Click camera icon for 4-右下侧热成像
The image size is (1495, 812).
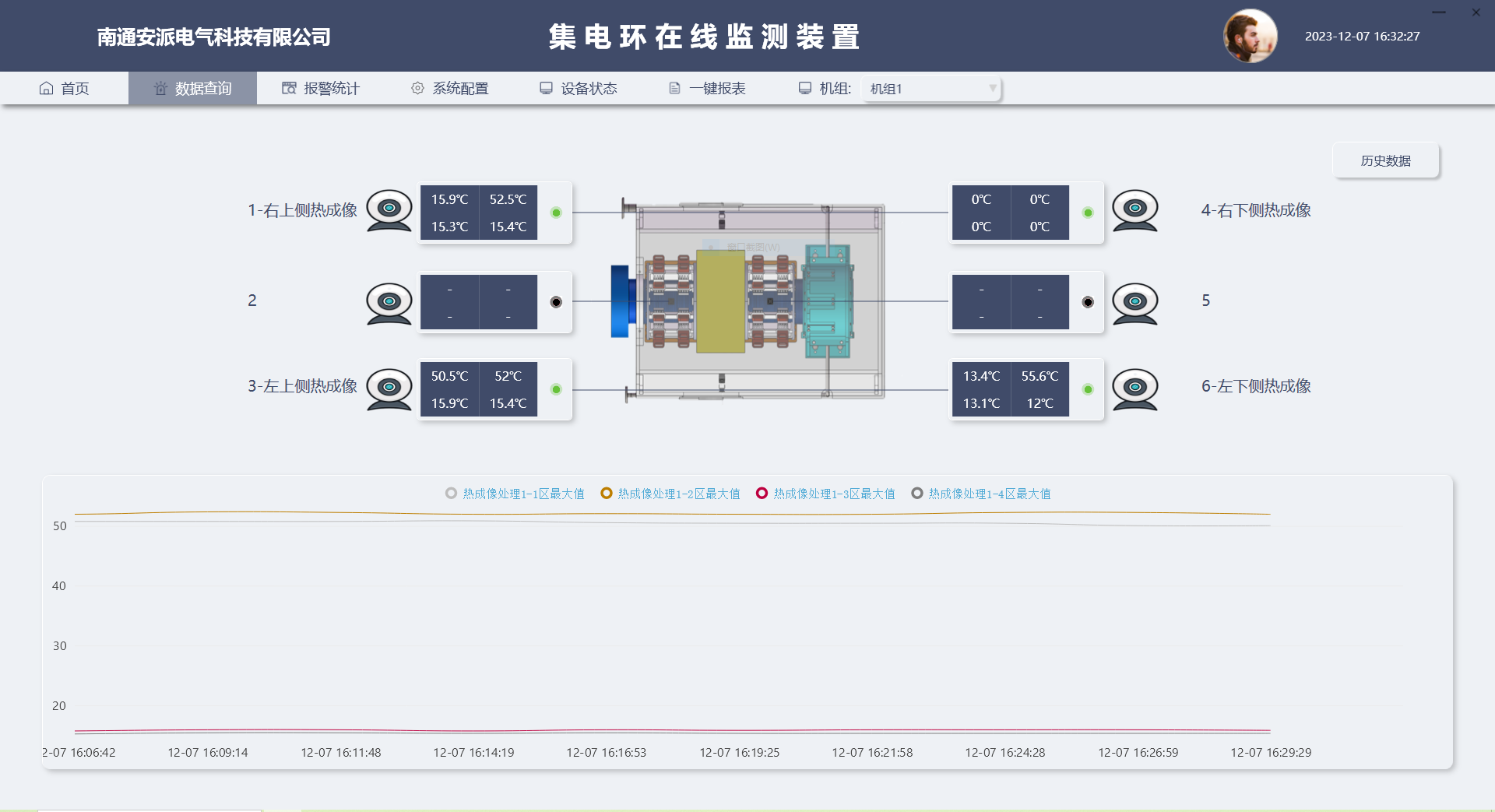(x=1135, y=210)
